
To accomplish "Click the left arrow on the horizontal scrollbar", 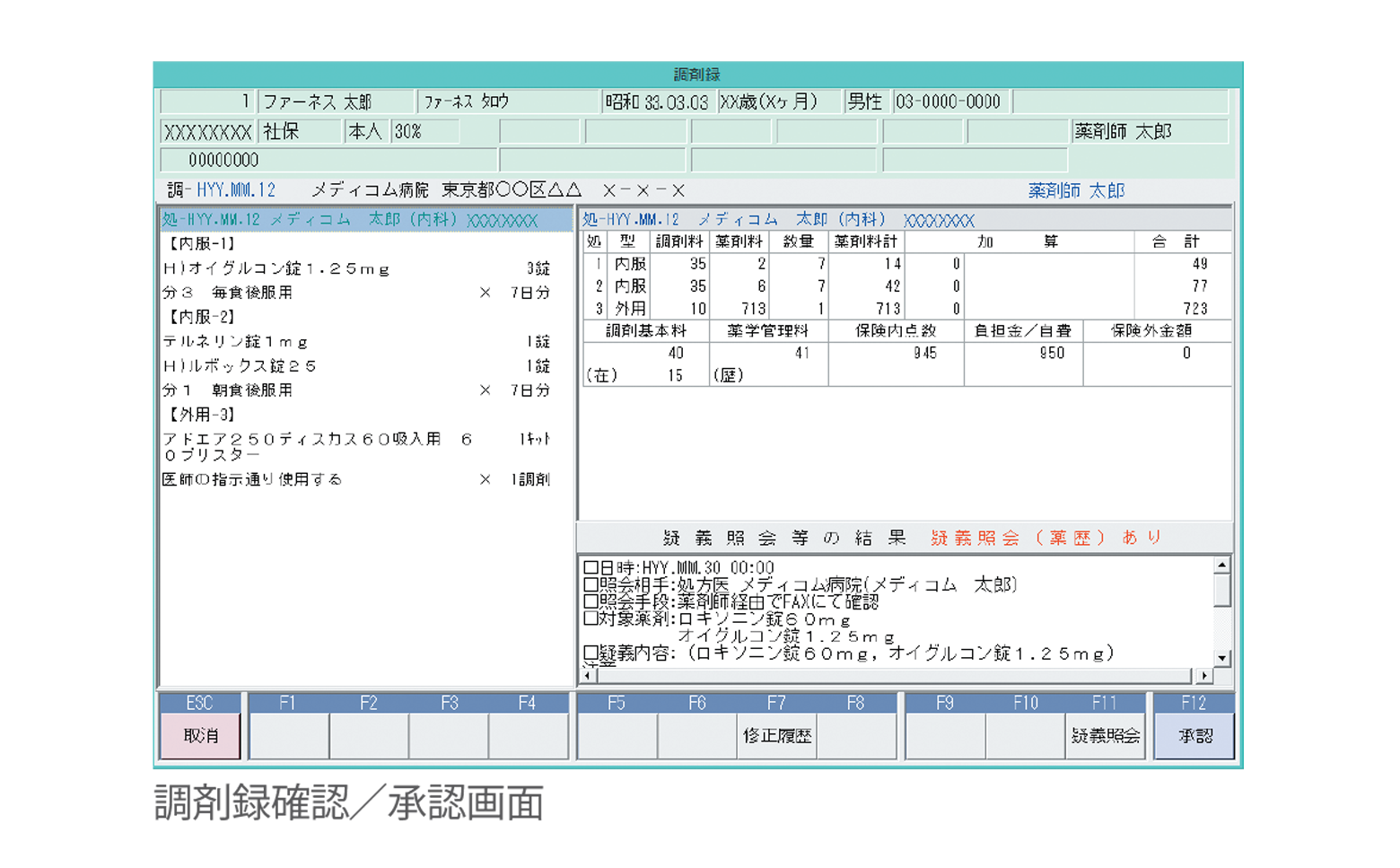I will coord(588,676).
